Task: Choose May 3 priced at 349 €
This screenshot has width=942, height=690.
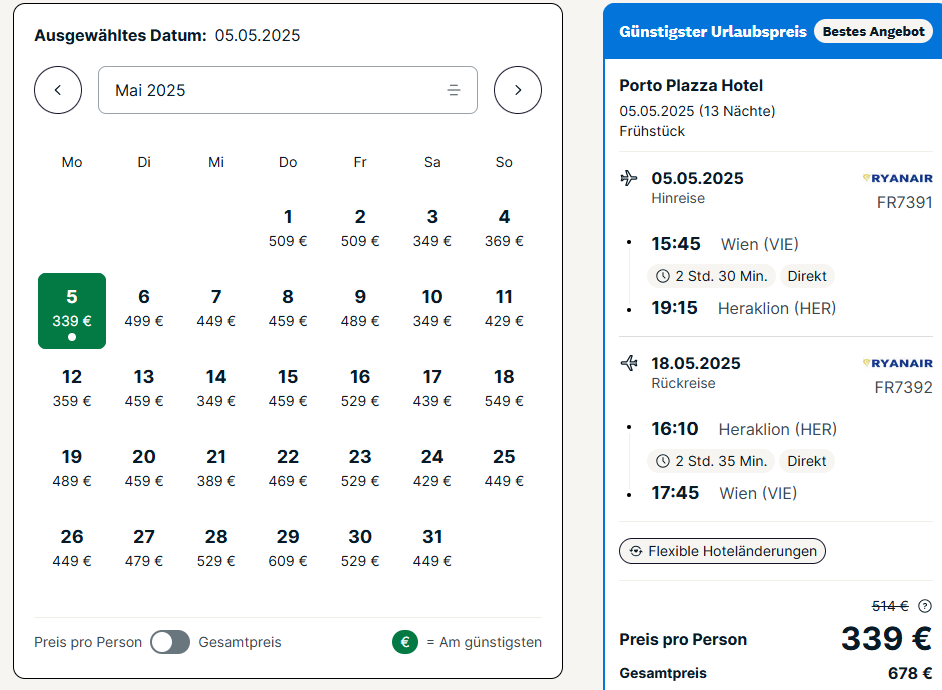Action: (432, 228)
